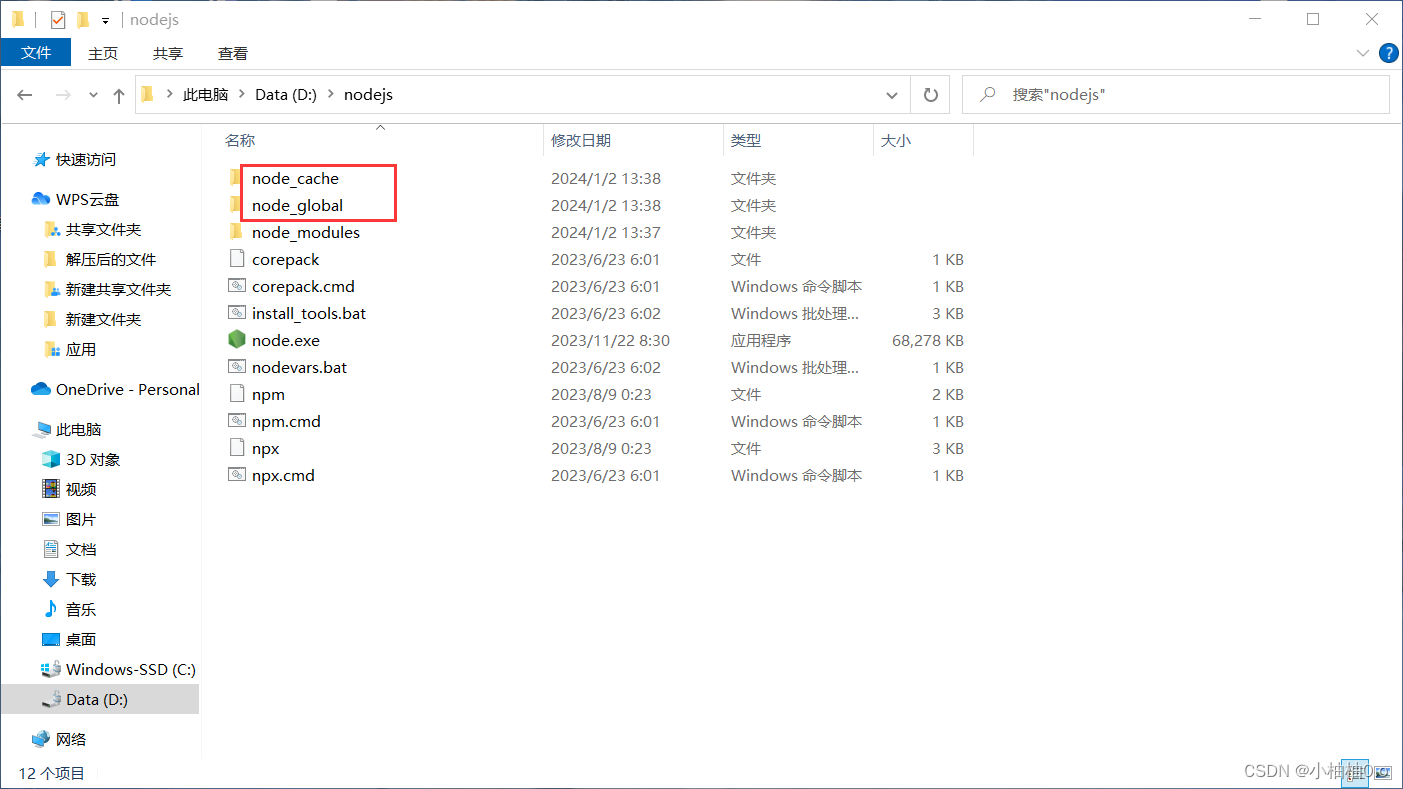
Task: Open Quick access star in sidebar
Action: (x=75, y=159)
